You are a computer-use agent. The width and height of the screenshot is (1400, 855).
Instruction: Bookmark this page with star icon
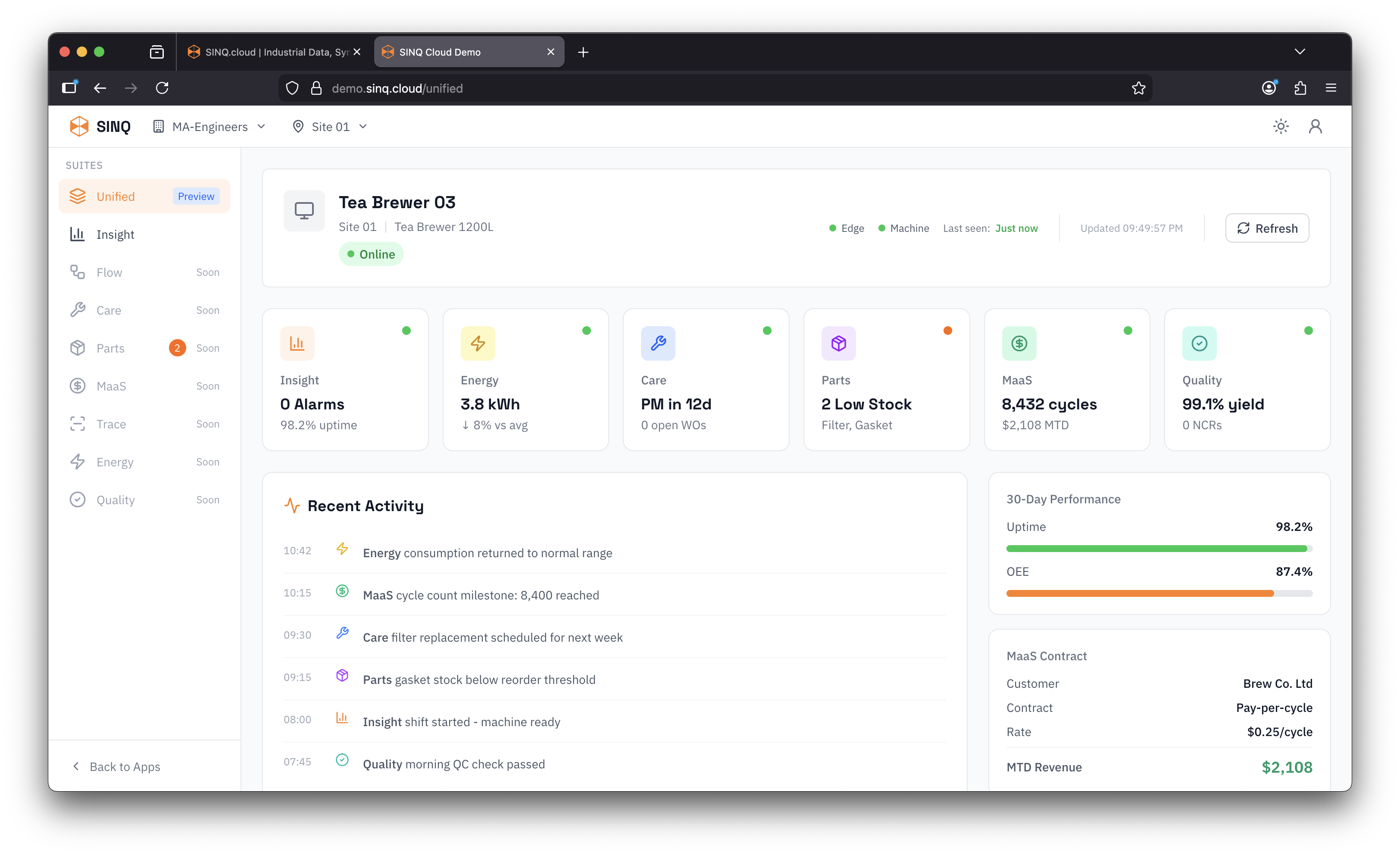(x=1138, y=88)
